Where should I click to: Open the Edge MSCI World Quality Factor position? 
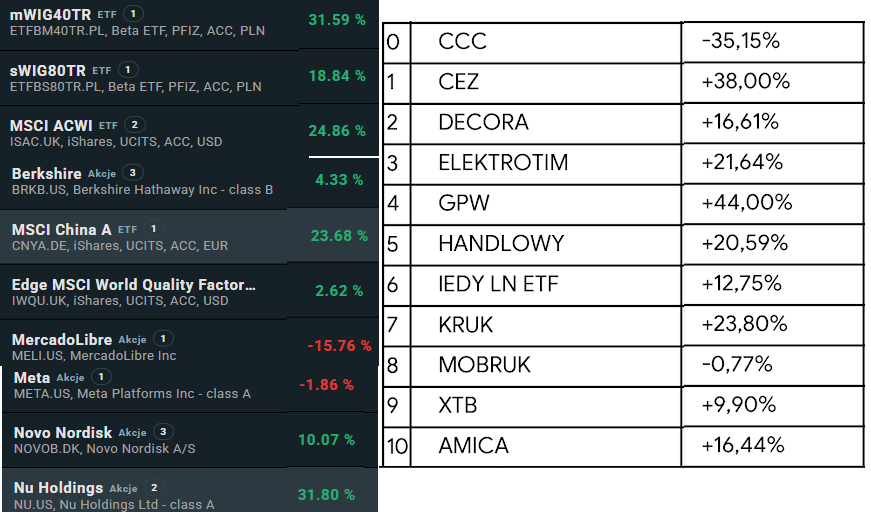[x=134, y=285]
